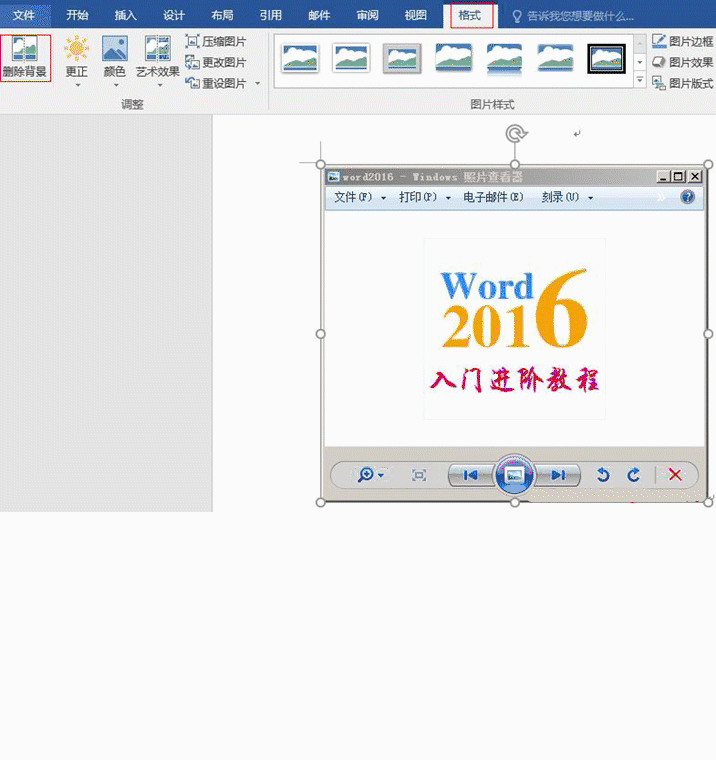The height and width of the screenshot is (760, 716).
Task: Click the Photo Viewer app icon in the picture's title bar
Action: pos(334,176)
